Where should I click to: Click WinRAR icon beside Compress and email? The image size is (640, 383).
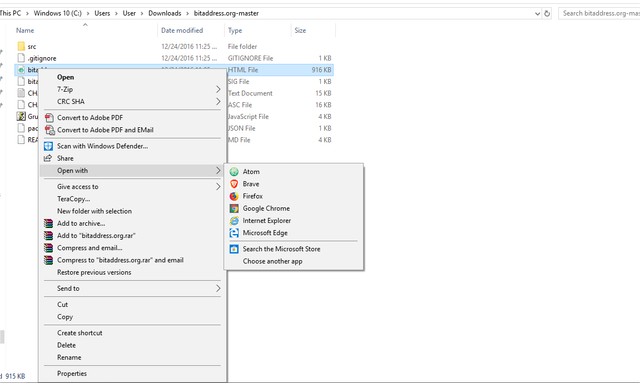point(49,248)
